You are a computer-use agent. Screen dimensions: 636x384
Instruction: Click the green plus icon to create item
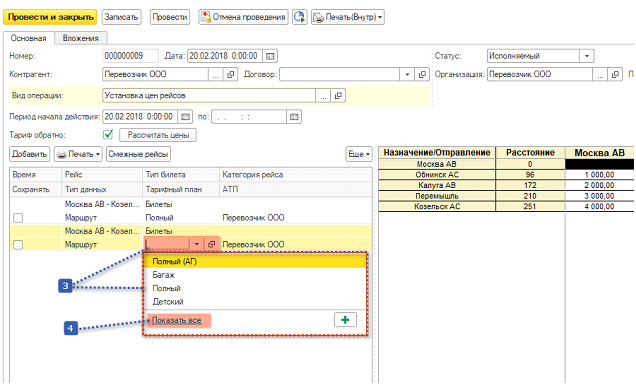point(345,320)
